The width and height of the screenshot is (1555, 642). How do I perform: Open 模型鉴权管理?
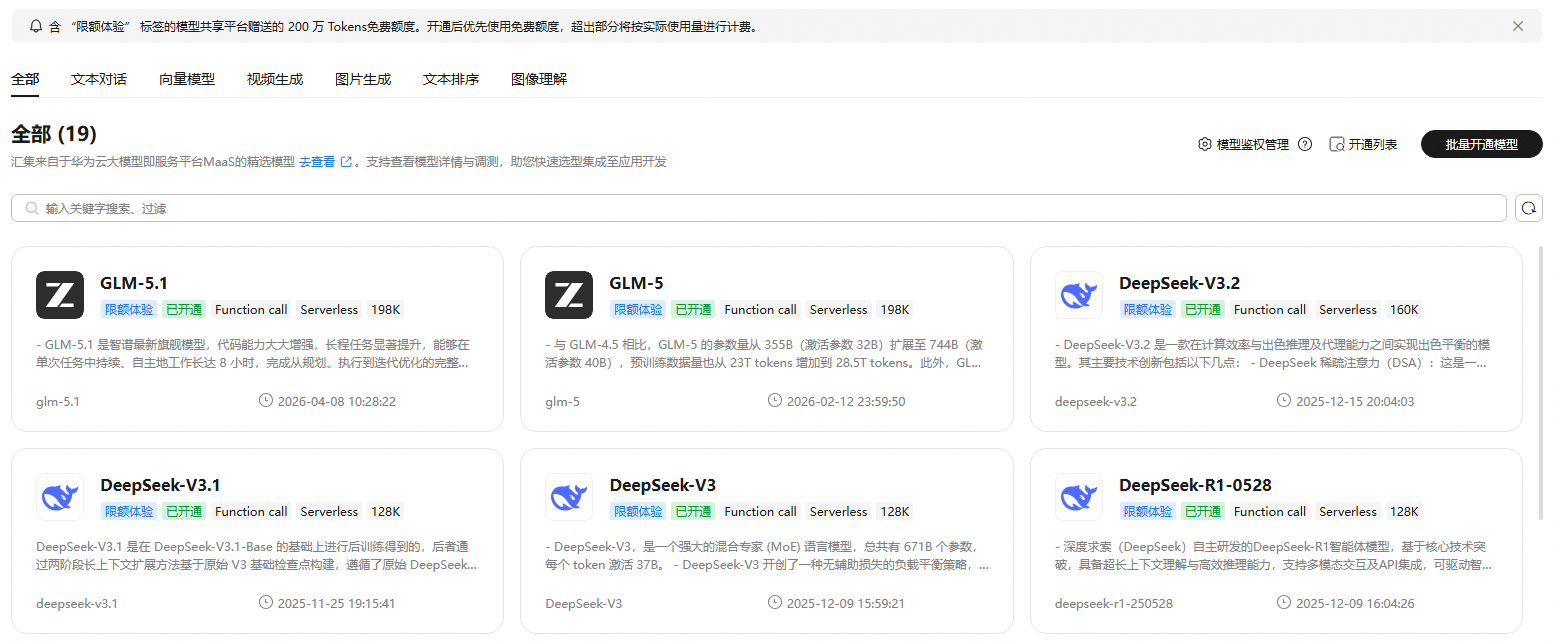[1252, 144]
